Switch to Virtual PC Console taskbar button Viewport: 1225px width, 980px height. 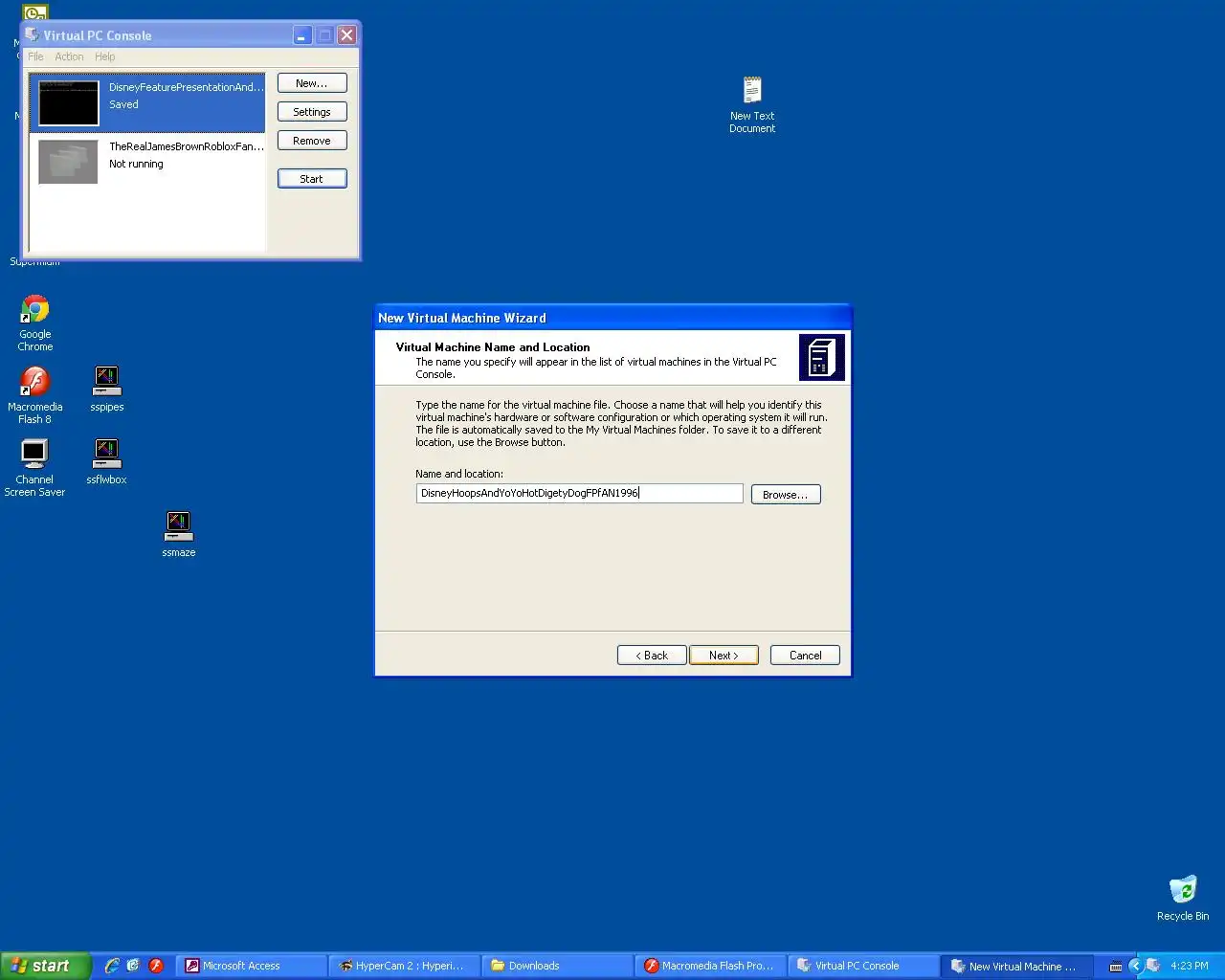coord(863,966)
